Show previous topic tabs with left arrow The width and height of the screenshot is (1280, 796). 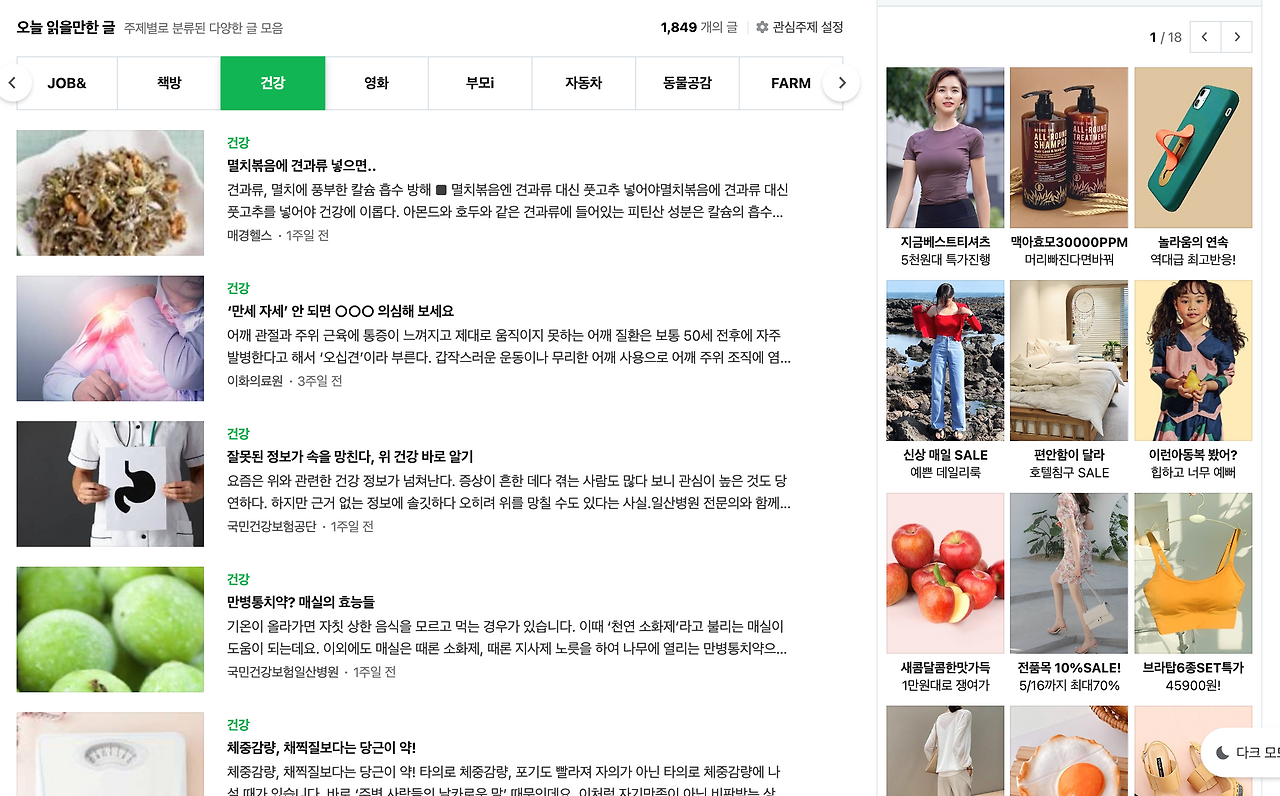pyautogui.click(x=13, y=83)
